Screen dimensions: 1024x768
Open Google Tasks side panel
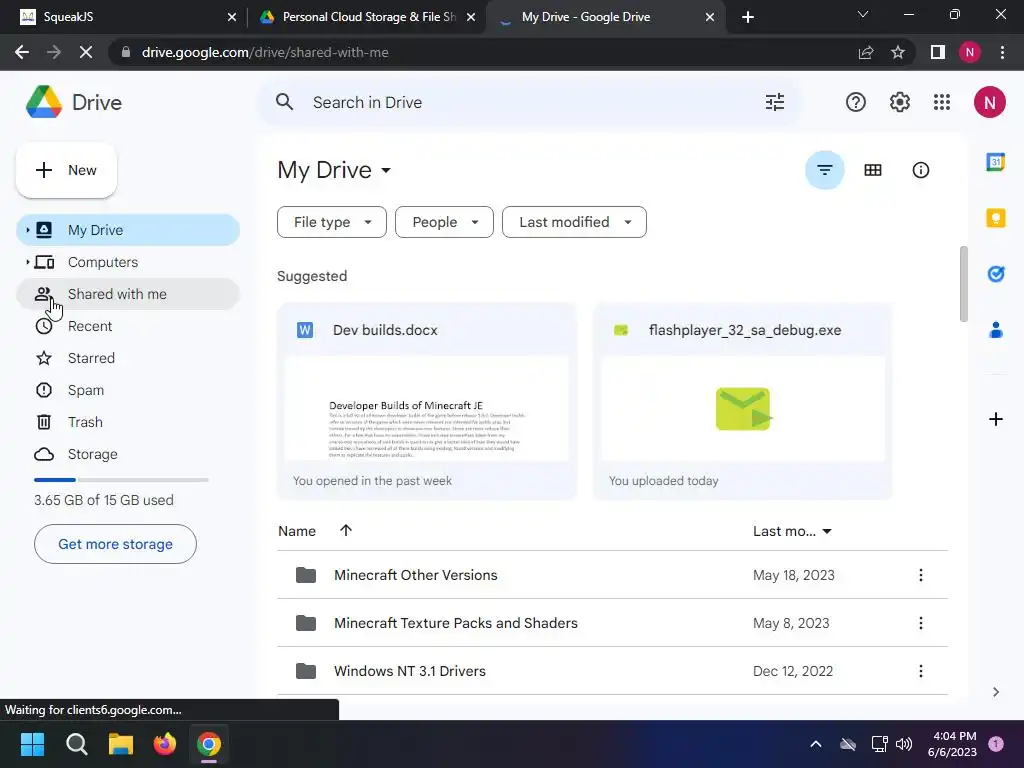click(x=995, y=274)
